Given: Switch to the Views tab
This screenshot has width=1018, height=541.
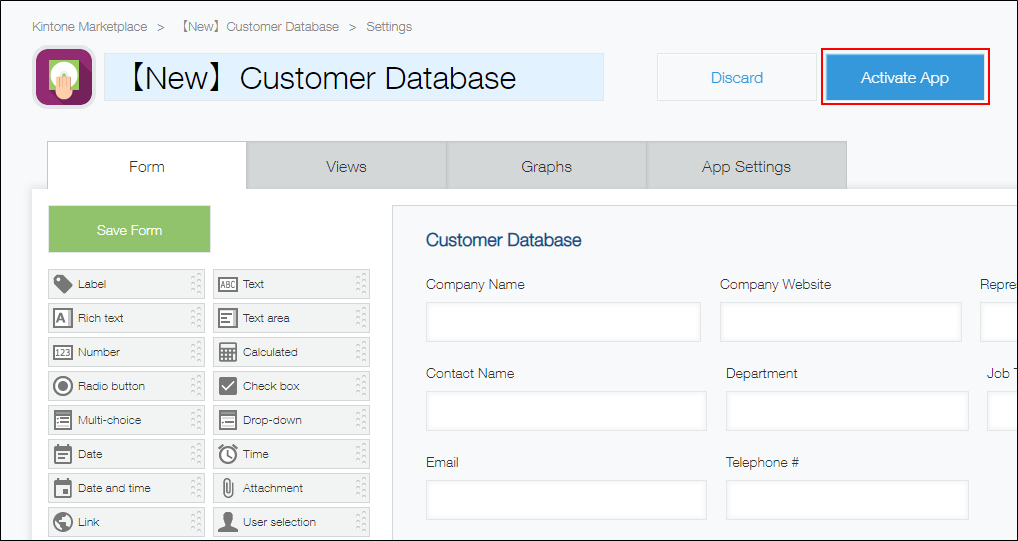Looking at the screenshot, I should coord(346,167).
